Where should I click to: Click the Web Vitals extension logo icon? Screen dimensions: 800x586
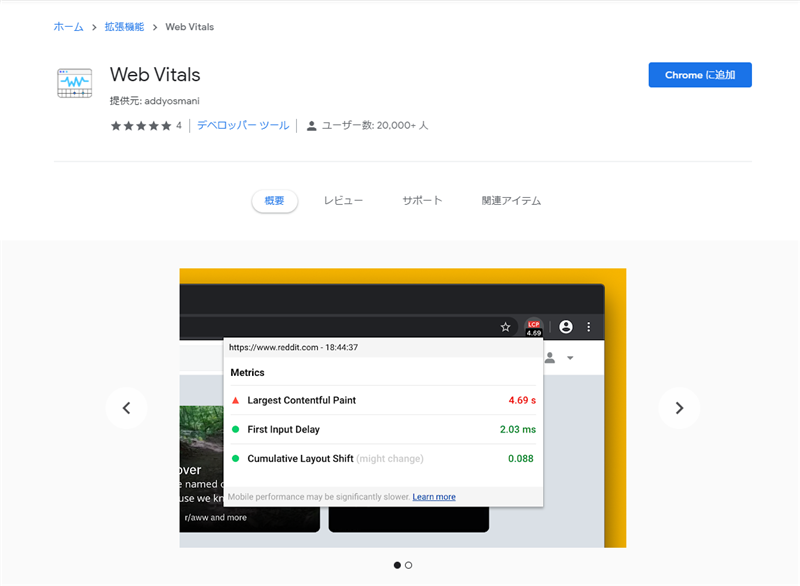tap(75, 83)
